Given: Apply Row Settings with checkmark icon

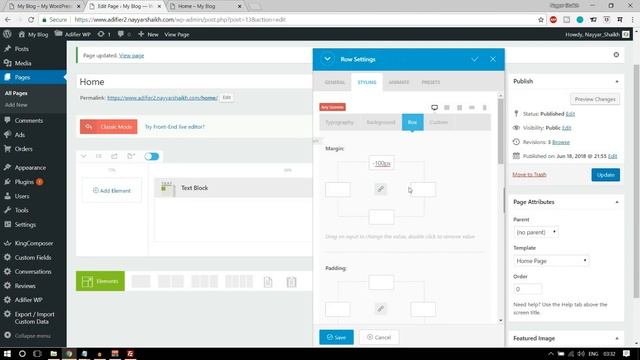Looking at the screenshot, I should (x=474, y=59).
